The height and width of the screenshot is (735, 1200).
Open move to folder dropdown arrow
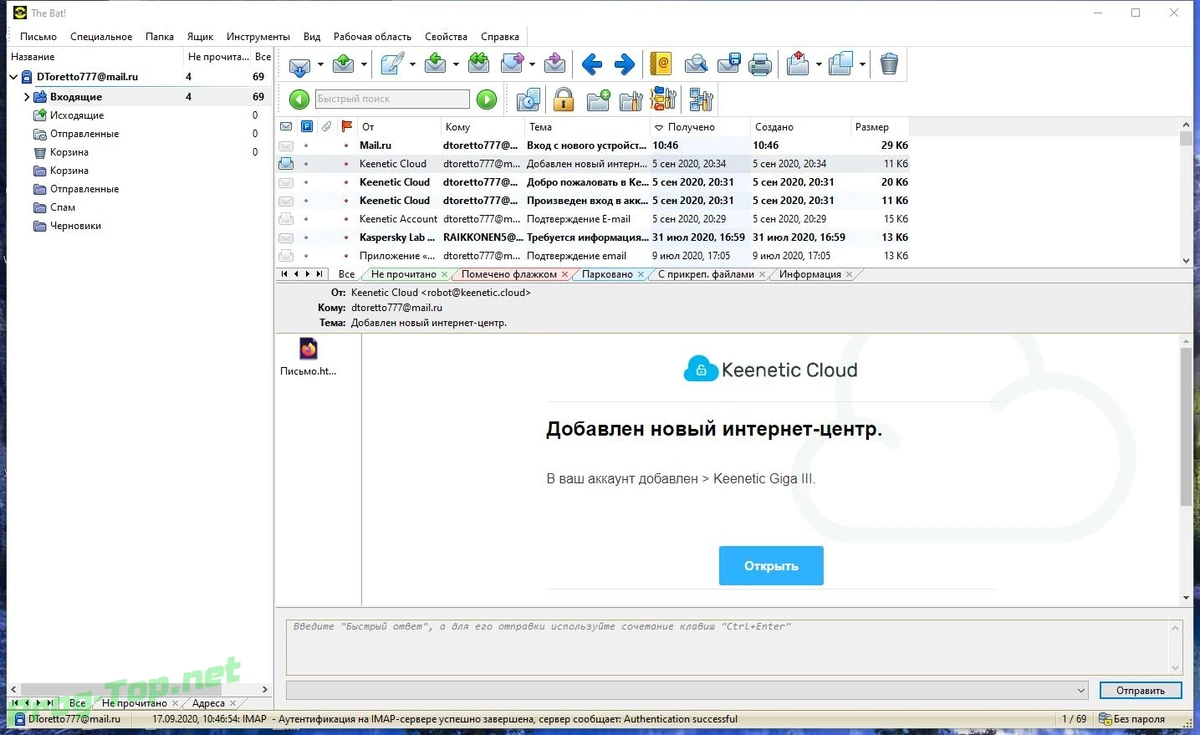pos(818,65)
